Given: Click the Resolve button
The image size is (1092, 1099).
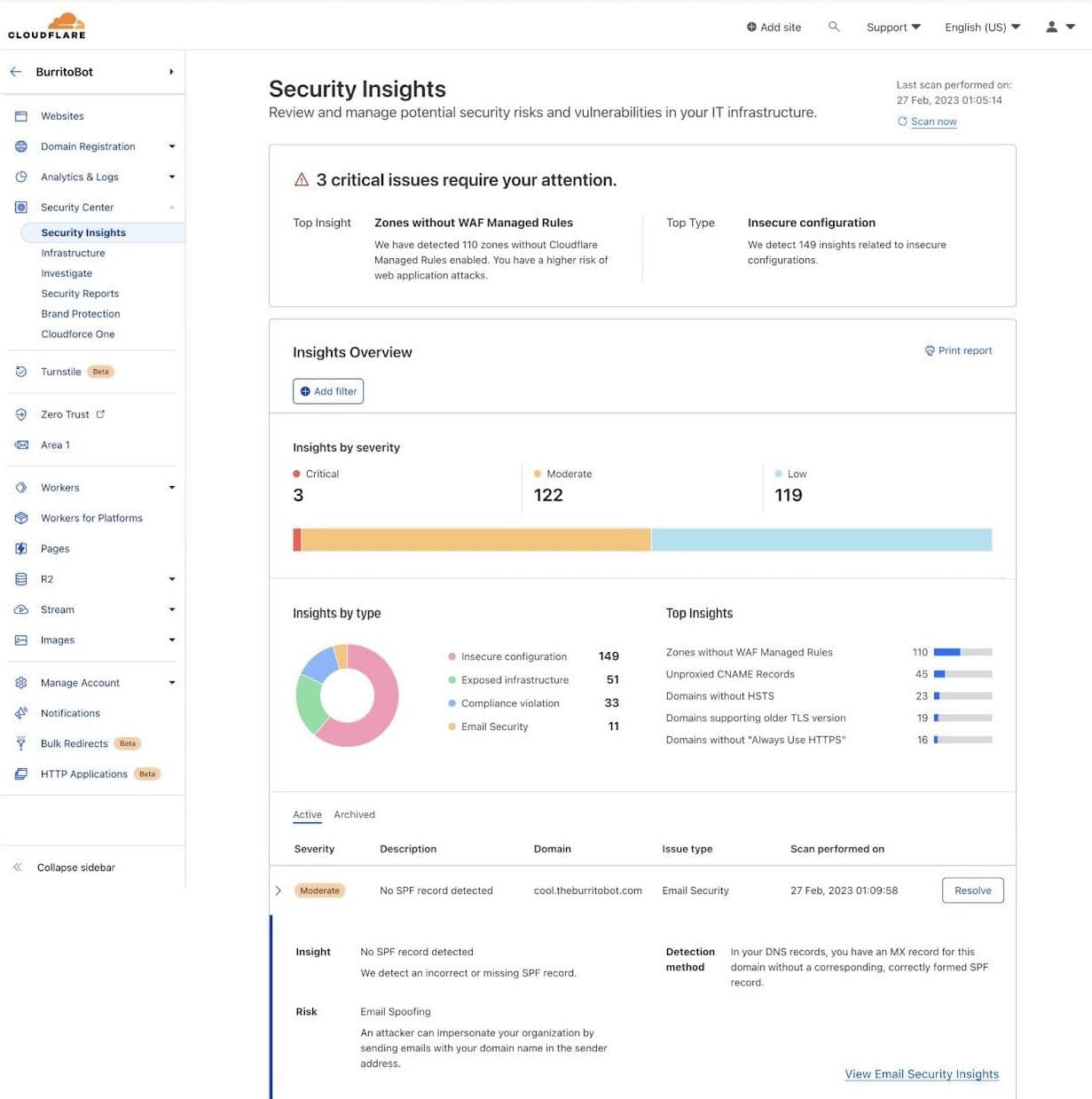Looking at the screenshot, I should [x=972, y=891].
